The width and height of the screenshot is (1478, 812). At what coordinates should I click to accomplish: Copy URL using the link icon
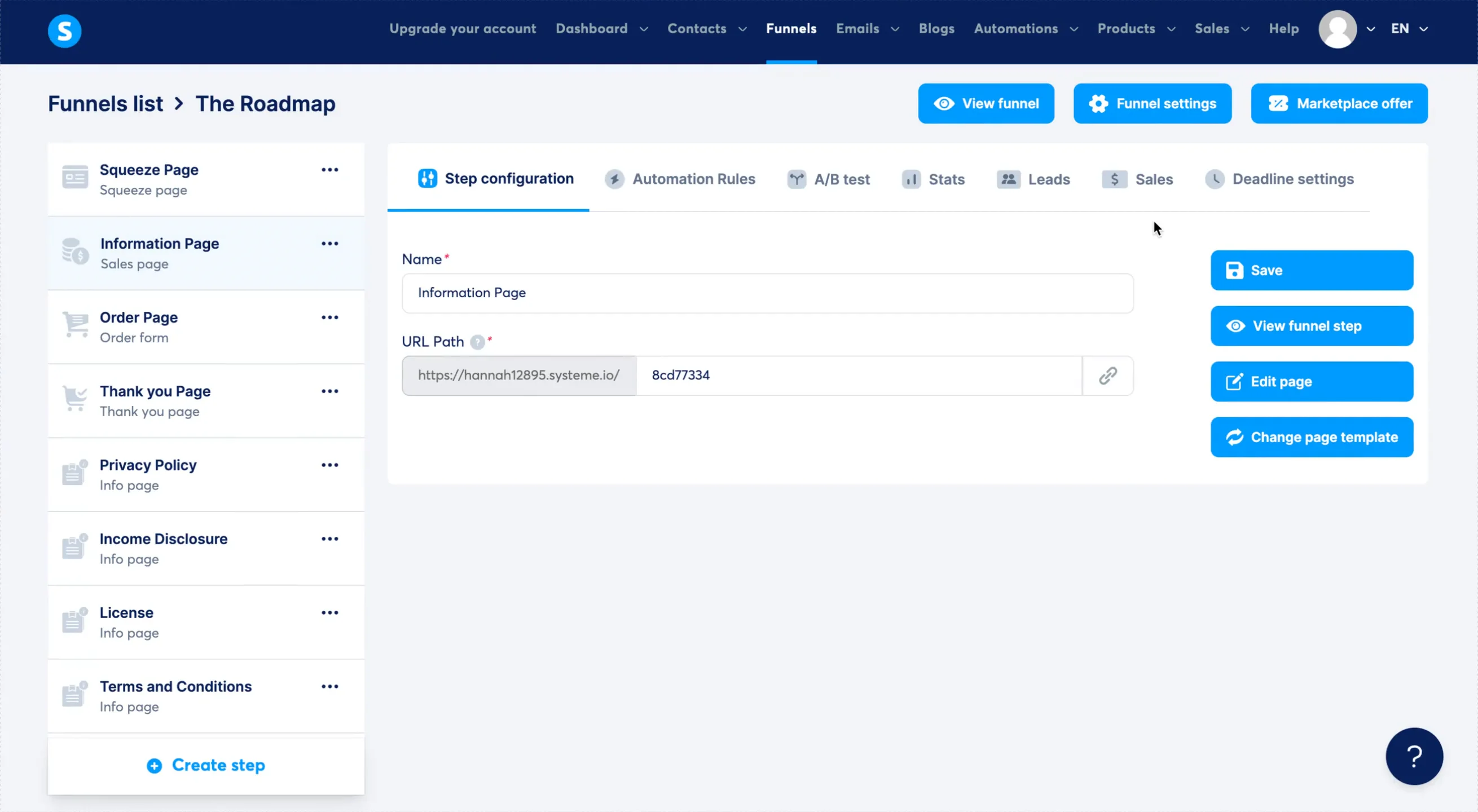click(x=1107, y=376)
